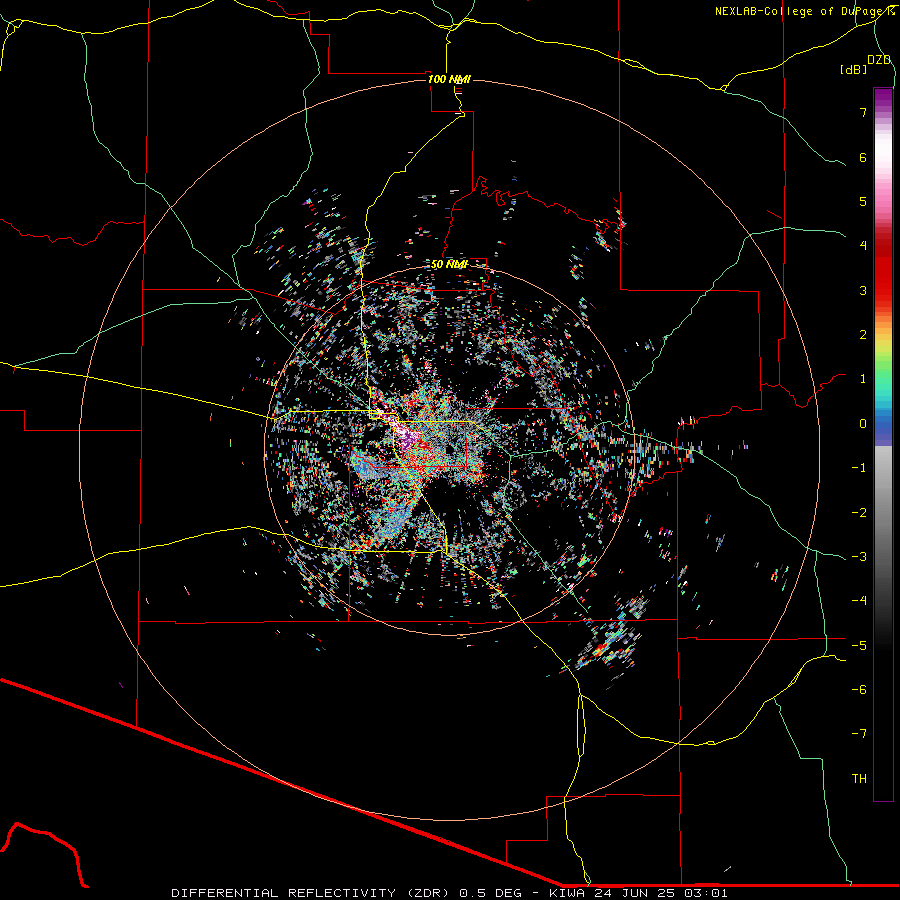Select the 1 value on the scale
Image resolution: width=900 pixels, height=900 pixels.
(x=863, y=379)
